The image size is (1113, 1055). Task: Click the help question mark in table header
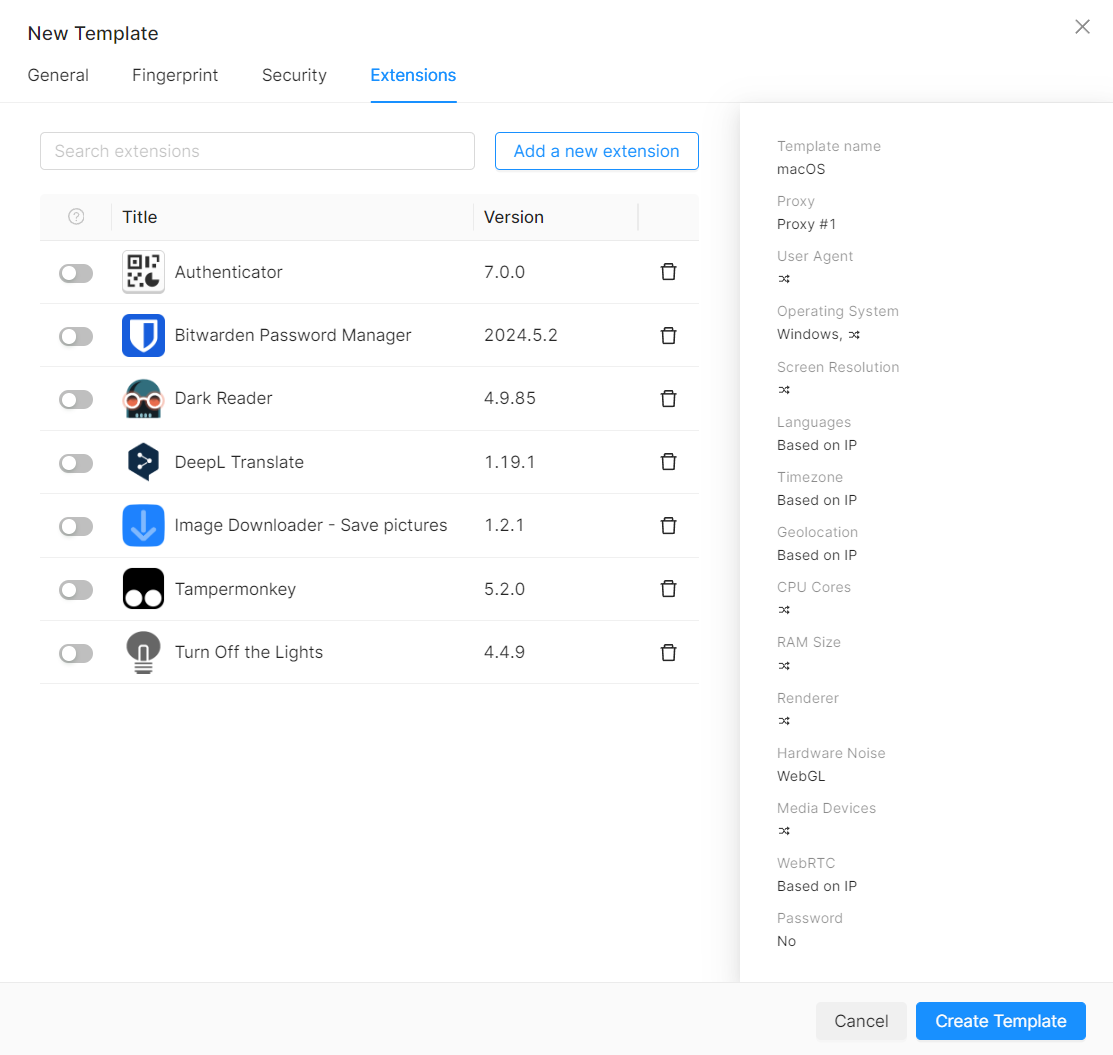pos(76,217)
